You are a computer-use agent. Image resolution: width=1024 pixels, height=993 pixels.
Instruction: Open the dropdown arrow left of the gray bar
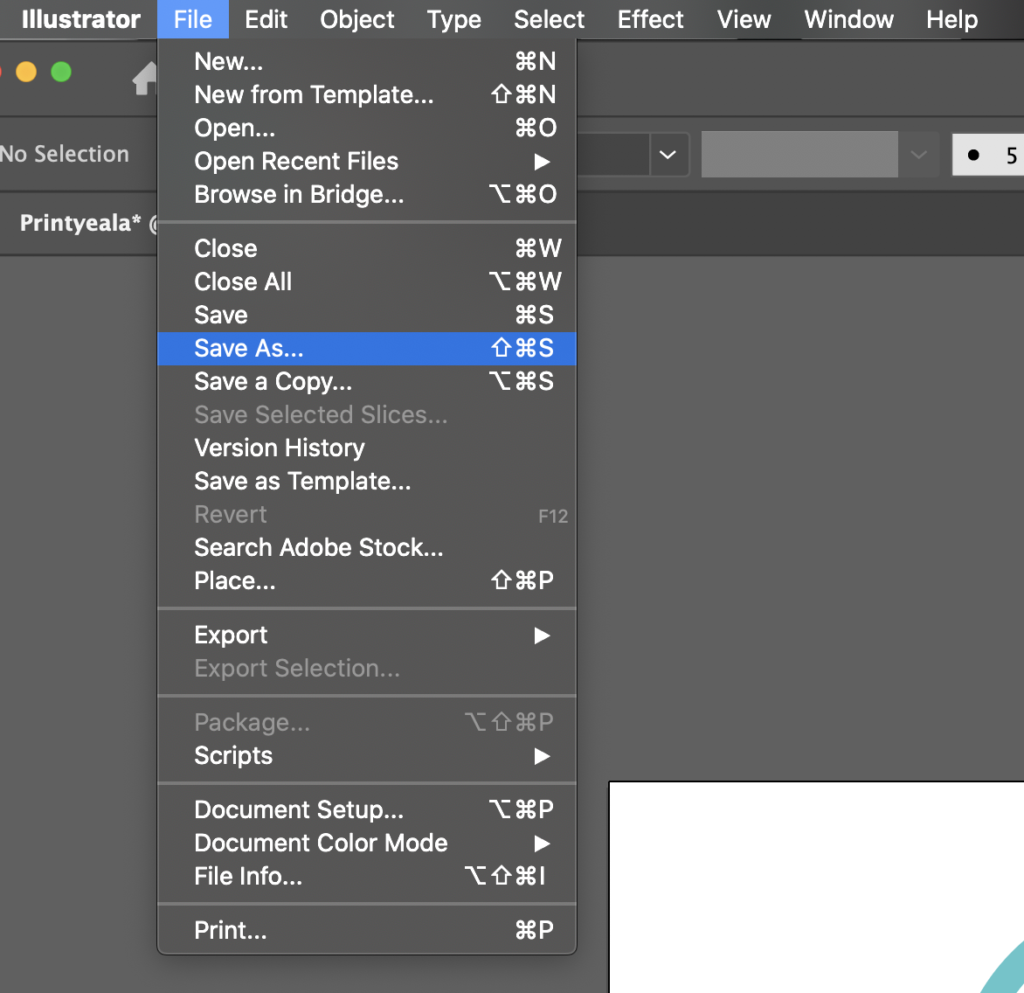[x=667, y=155]
